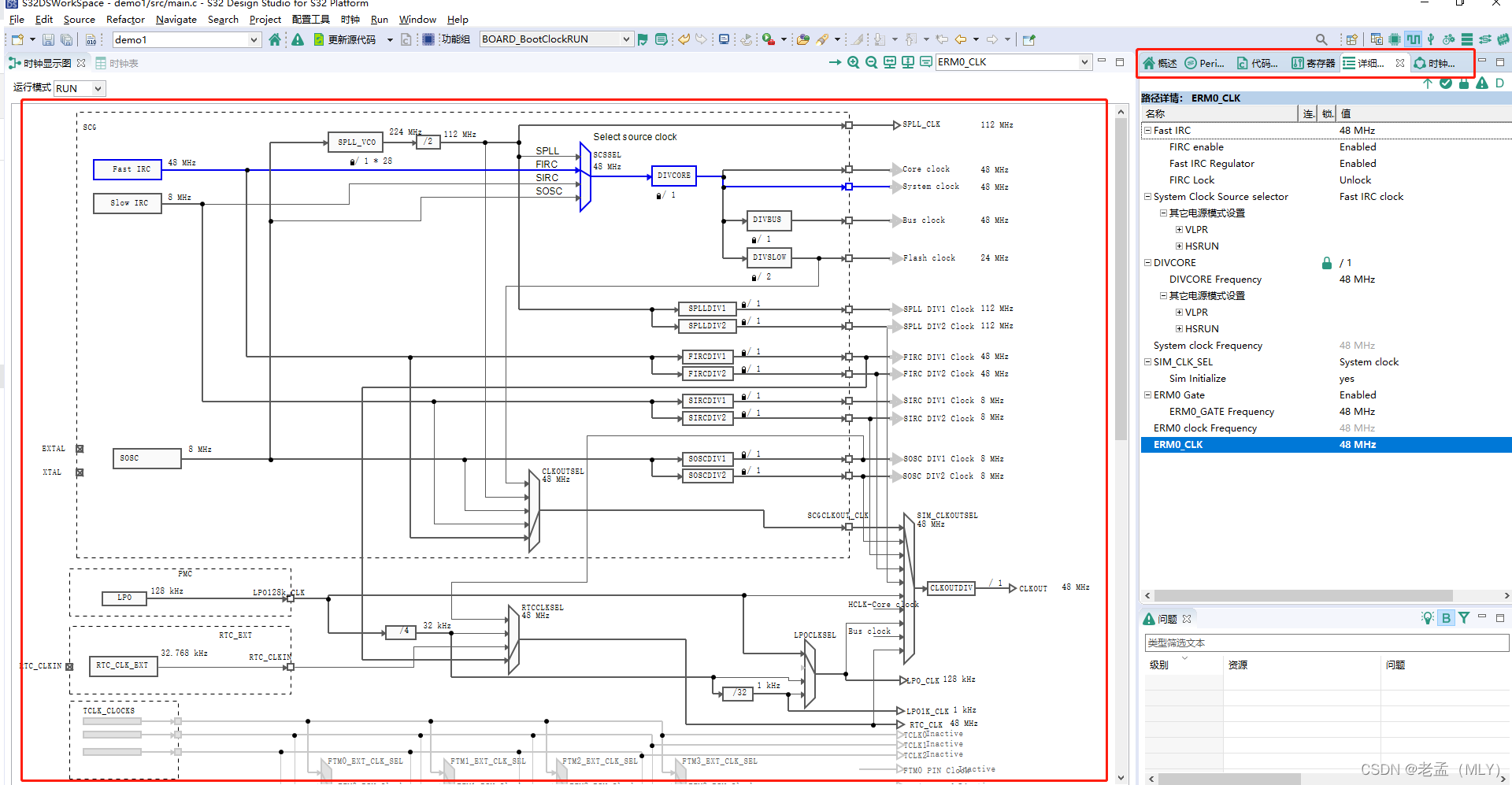Close the 时钟显示图 tab
1512x785 pixels.
pos(81,63)
